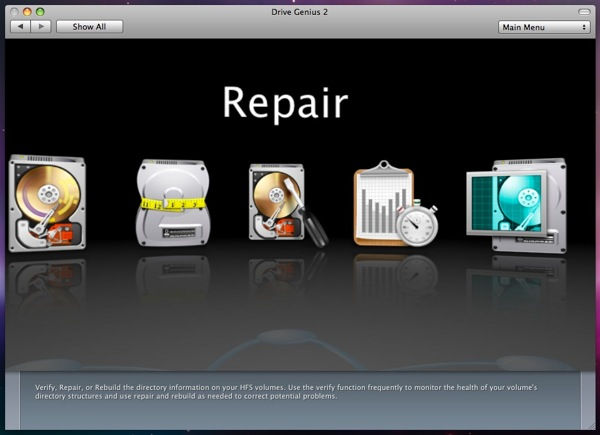Close the Drive Genius 2 window
Image resolution: width=600 pixels, height=435 pixels.
pos(14,10)
